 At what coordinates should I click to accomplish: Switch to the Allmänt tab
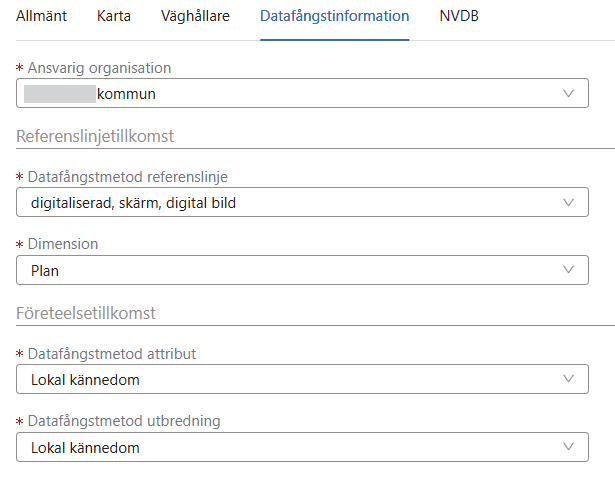(x=44, y=16)
